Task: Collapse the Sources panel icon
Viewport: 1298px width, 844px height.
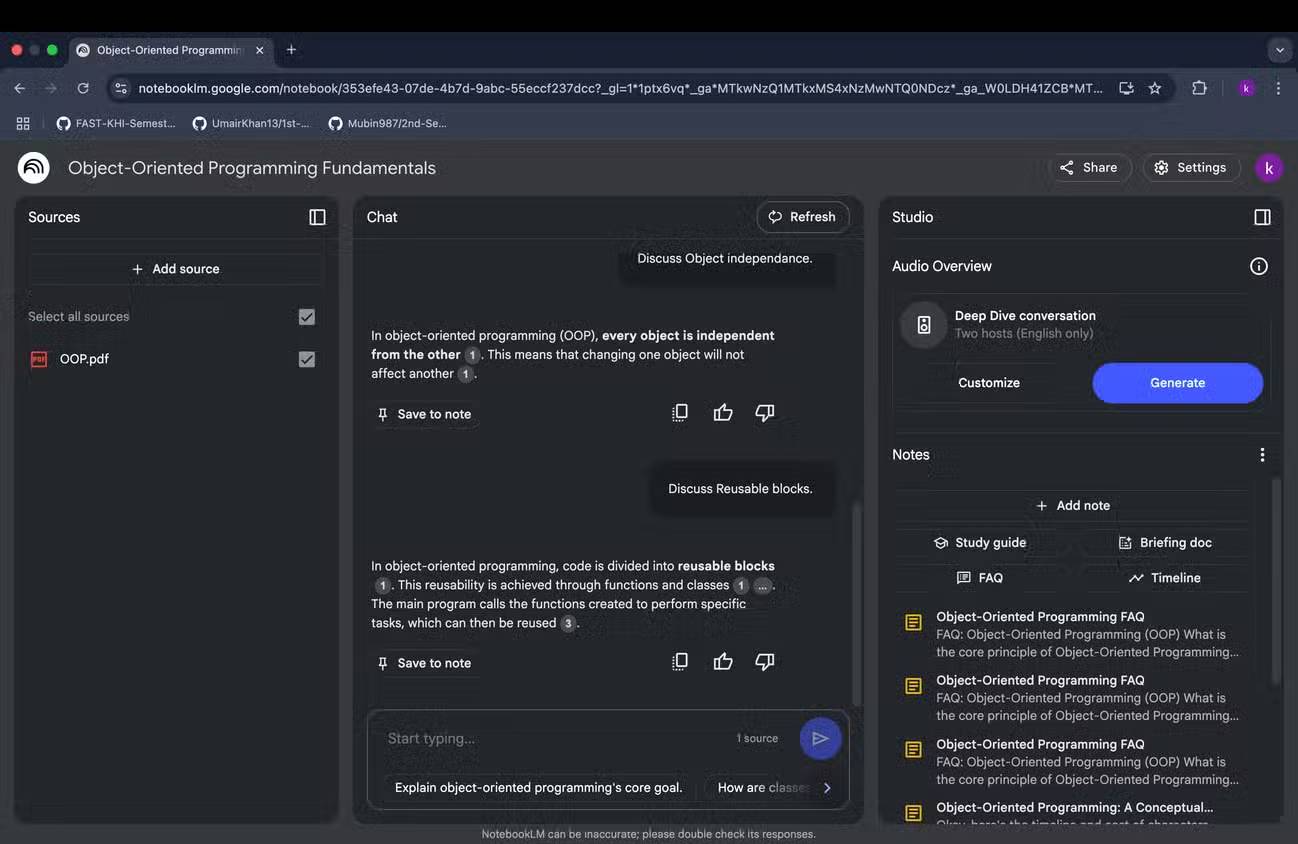Action: (317, 217)
